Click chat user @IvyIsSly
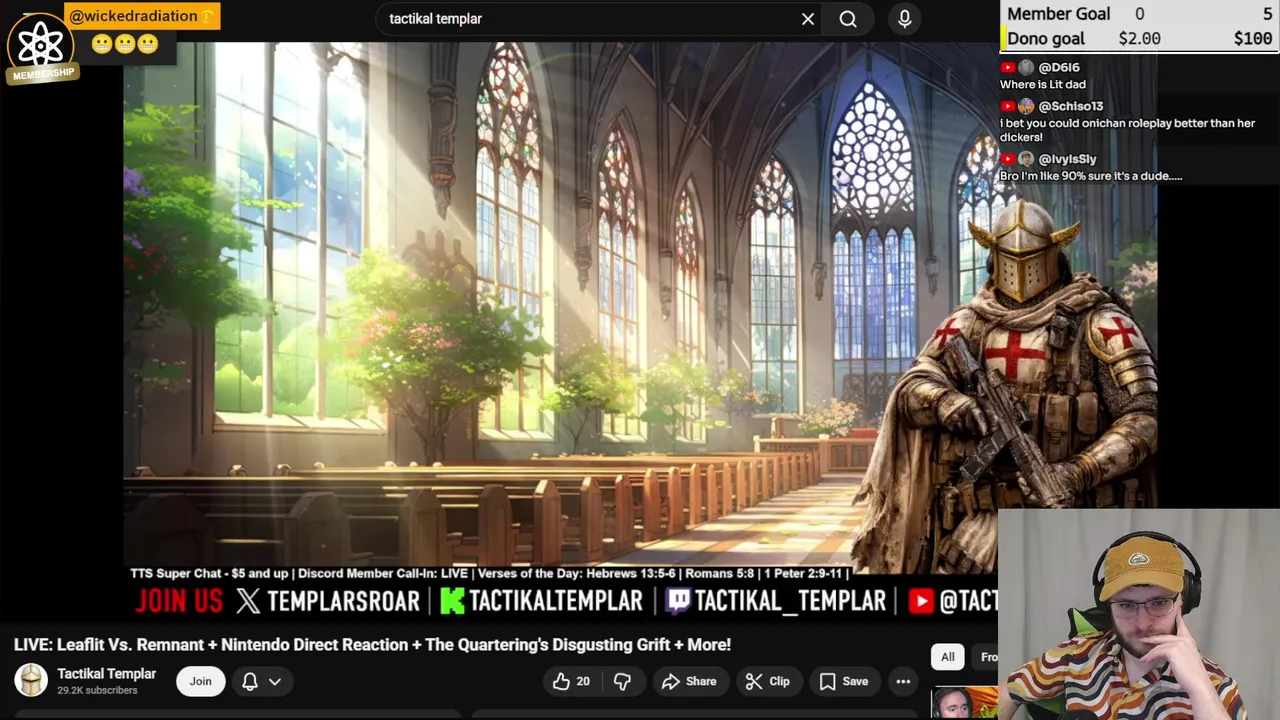This screenshot has height=720, width=1280. [x=1067, y=159]
